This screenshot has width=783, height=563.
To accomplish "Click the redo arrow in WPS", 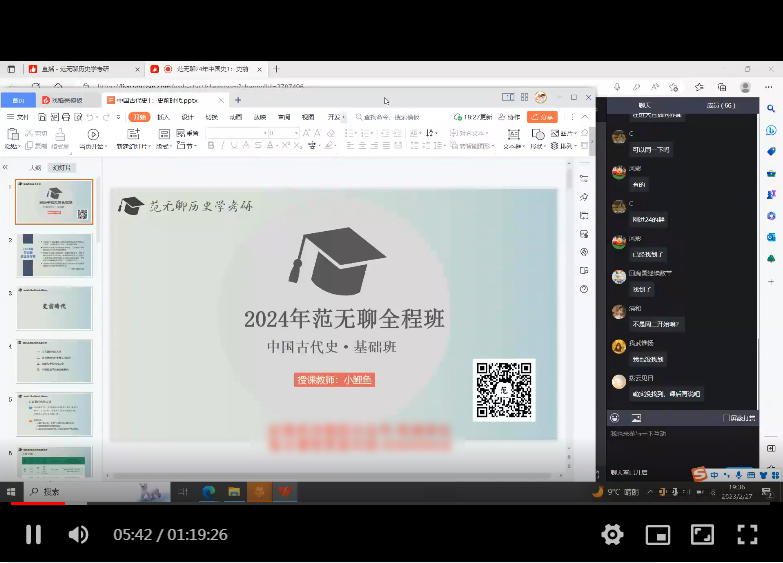I will [x=106, y=117].
